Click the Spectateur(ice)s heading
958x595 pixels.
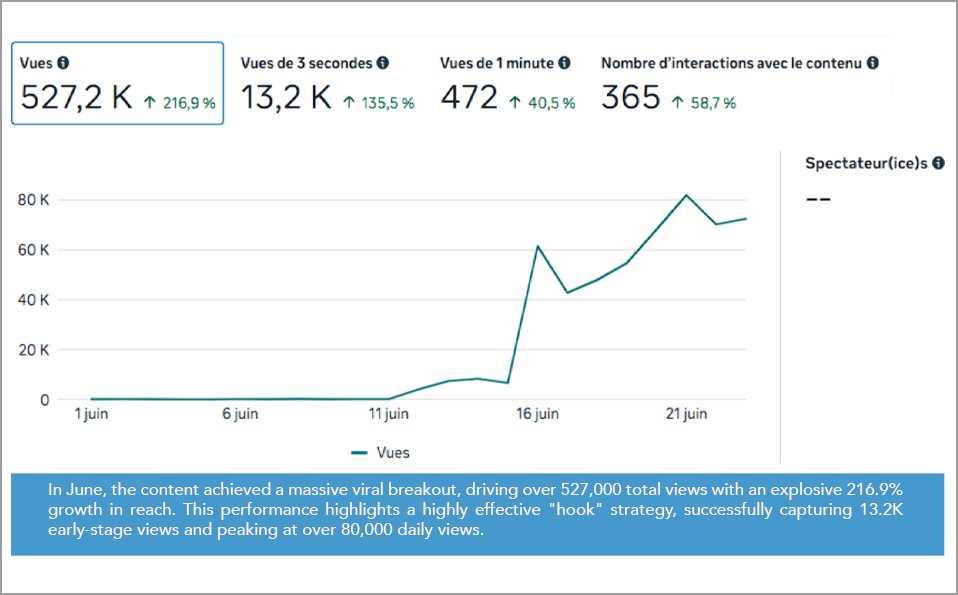pos(866,163)
